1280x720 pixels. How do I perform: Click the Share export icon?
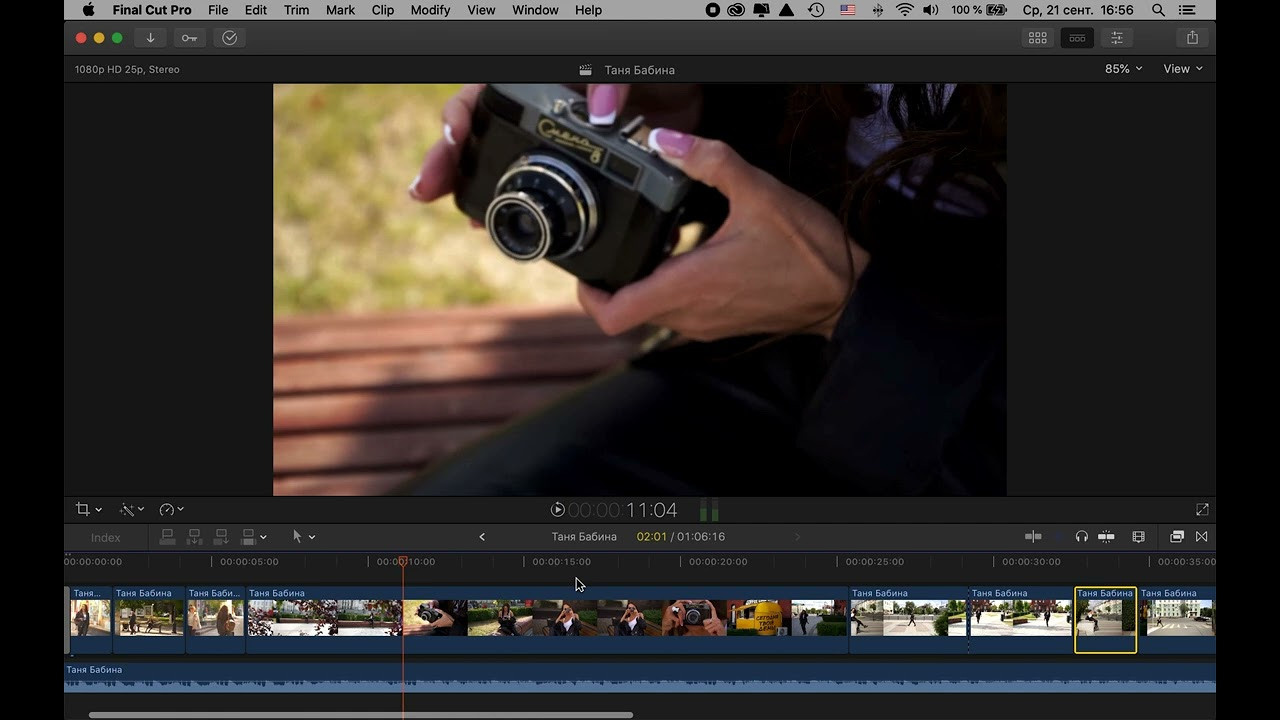point(1192,38)
